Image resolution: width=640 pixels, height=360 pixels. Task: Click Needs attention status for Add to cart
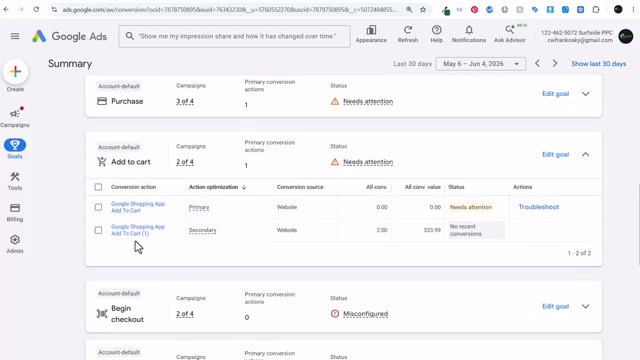coord(368,162)
